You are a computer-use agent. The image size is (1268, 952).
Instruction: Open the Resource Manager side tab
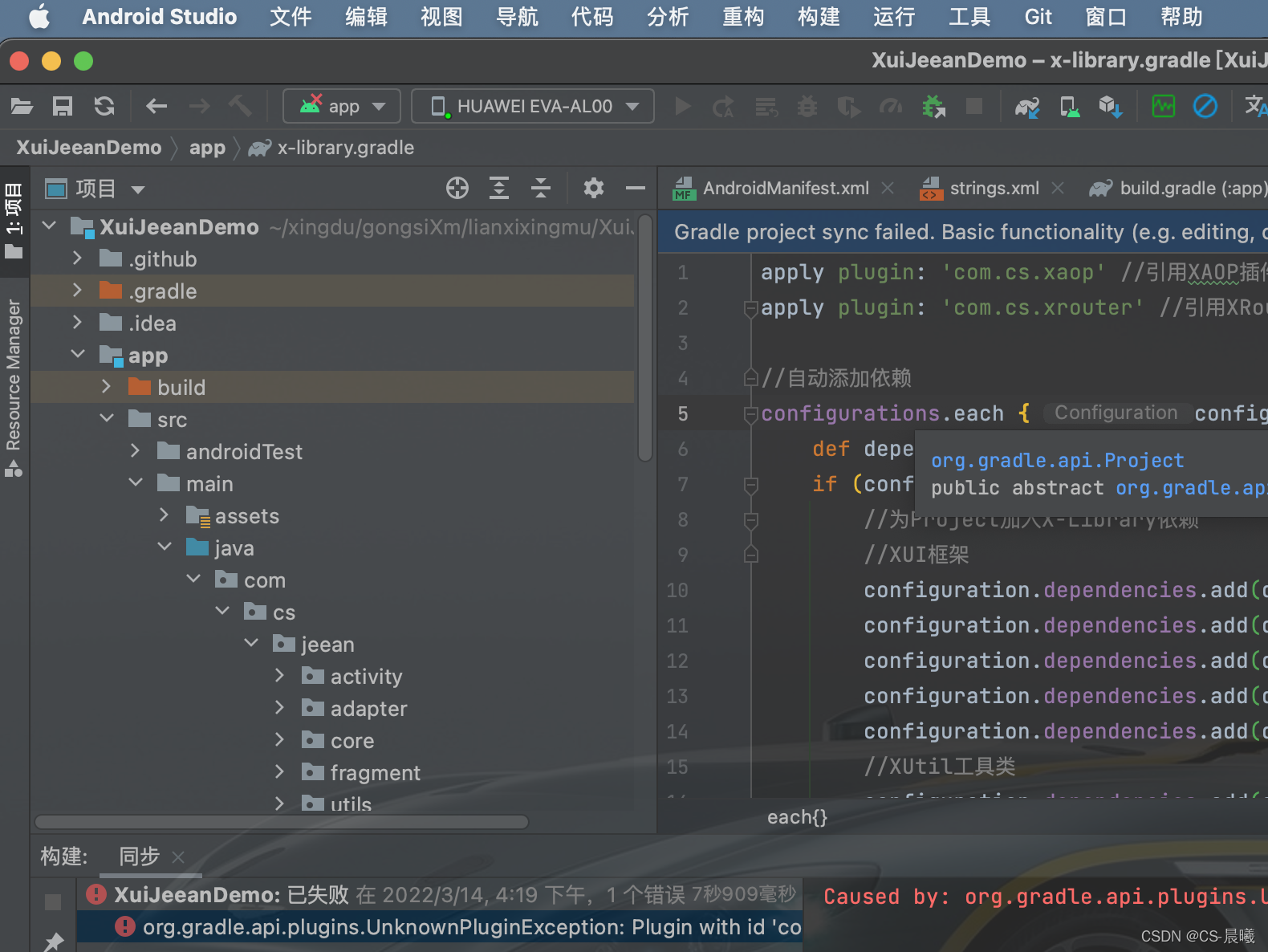click(14, 388)
